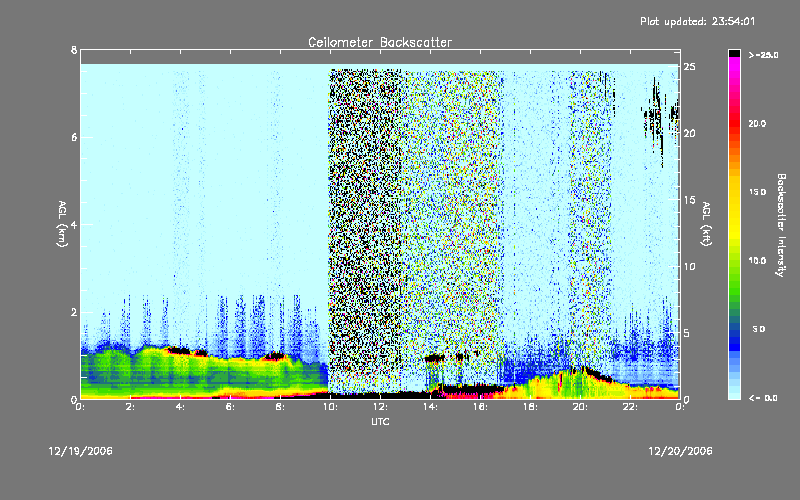This screenshot has width=800, height=500.
Task: Click the 'AGL (km)' left axis label
Action: pos(62,224)
